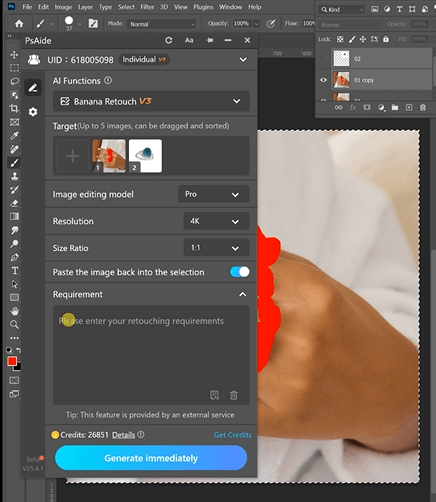Open the Filter menu
This screenshot has height=502, width=436.
coord(147,7)
